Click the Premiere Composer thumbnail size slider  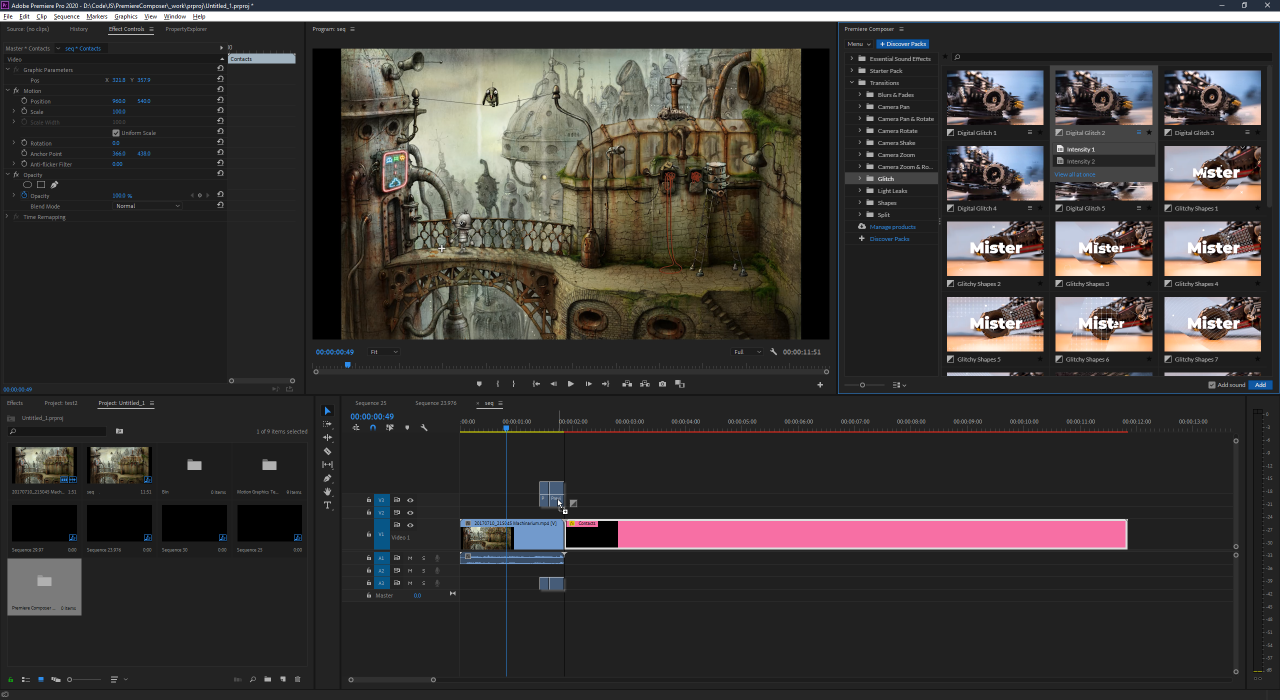pyautogui.click(x=863, y=385)
